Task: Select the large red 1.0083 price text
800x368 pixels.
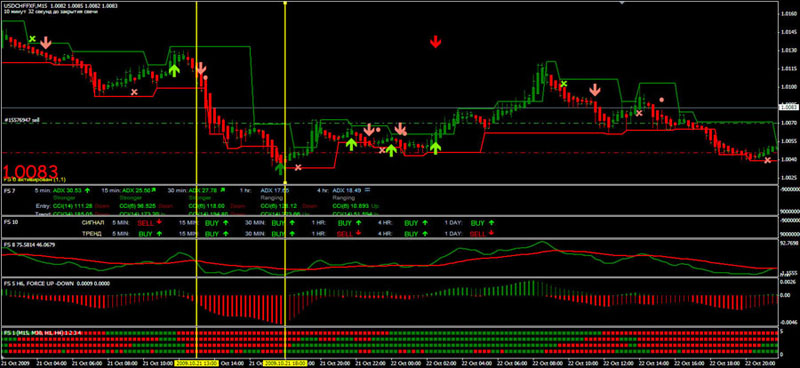Action: pos(31,171)
